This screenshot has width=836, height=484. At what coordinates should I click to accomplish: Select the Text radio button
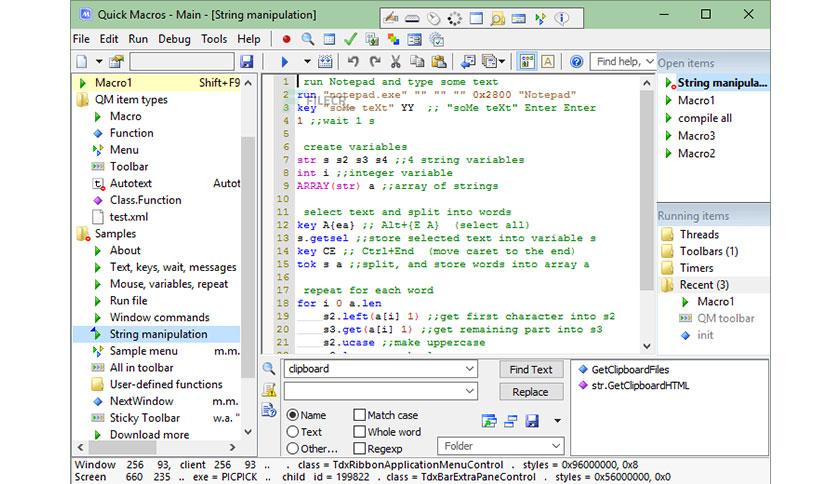[x=293, y=432]
